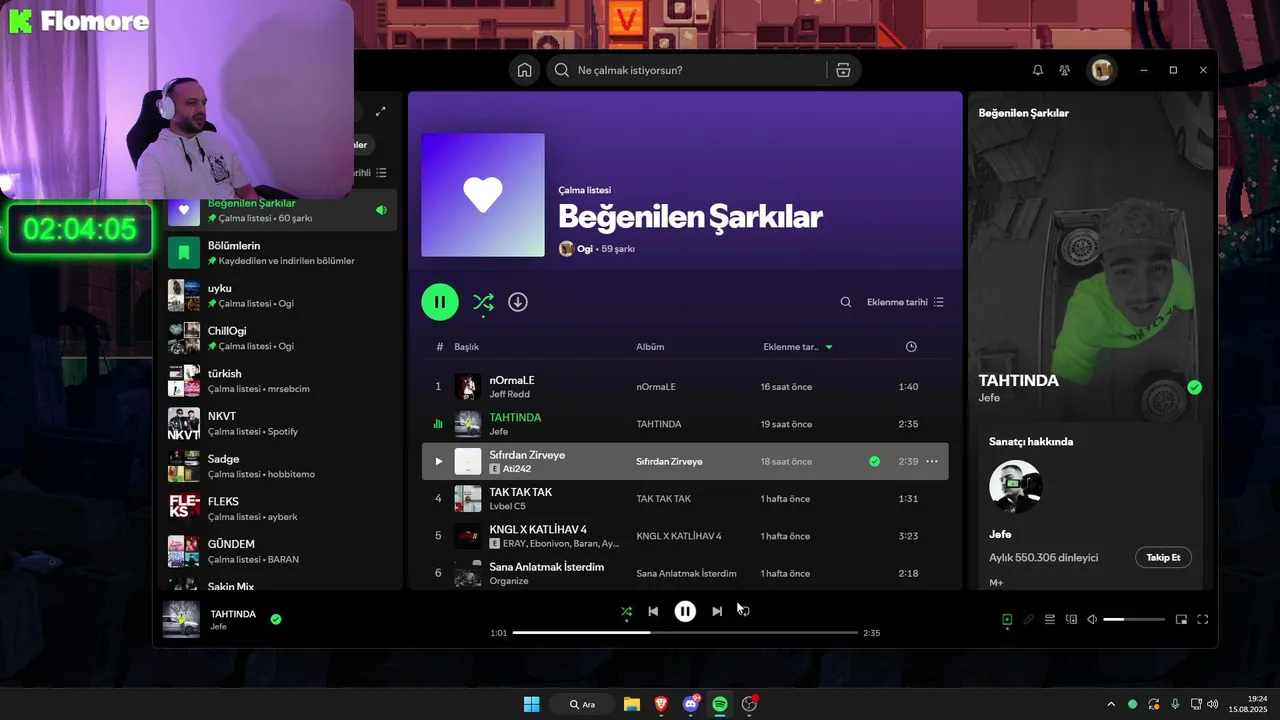Skip to next track
The image size is (1280, 720).
pyautogui.click(x=717, y=611)
